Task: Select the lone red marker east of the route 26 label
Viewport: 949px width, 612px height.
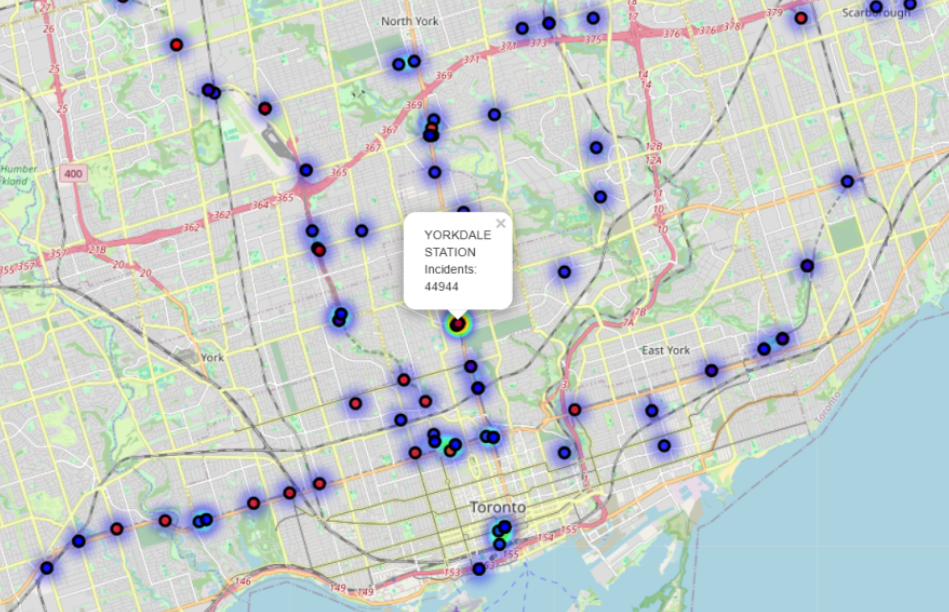Action: [x=176, y=45]
